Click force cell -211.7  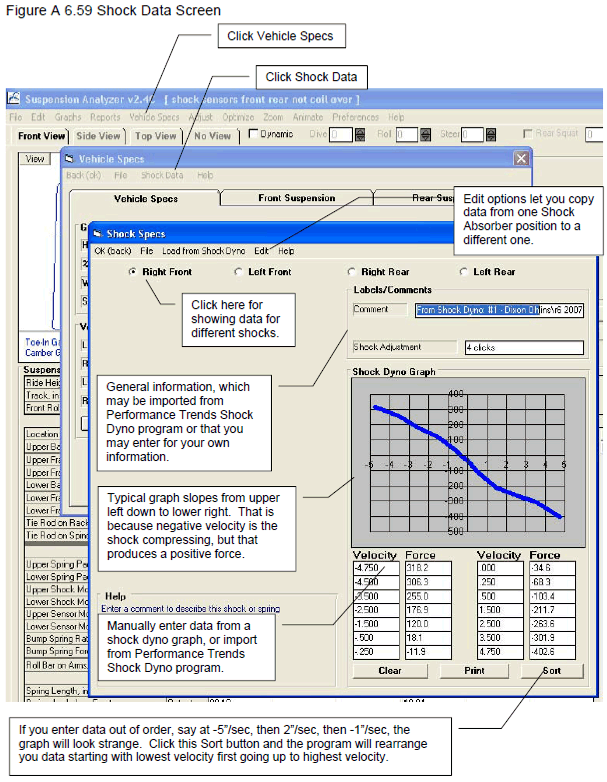(x=552, y=610)
